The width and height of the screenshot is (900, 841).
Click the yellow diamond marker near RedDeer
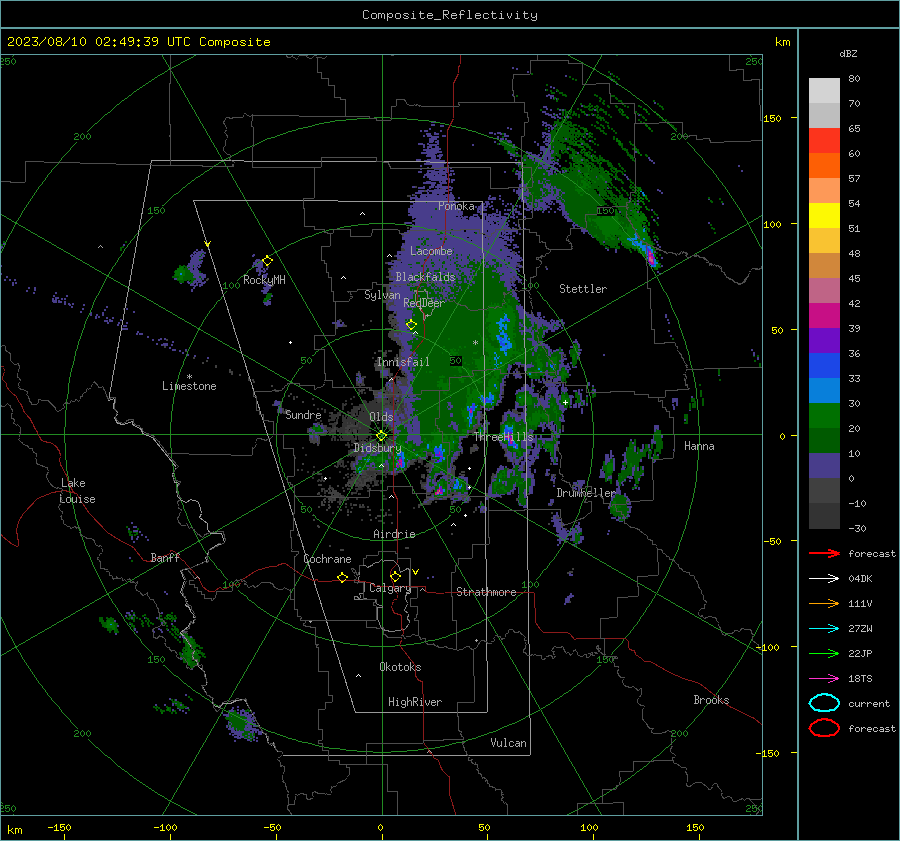coord(411,325)
